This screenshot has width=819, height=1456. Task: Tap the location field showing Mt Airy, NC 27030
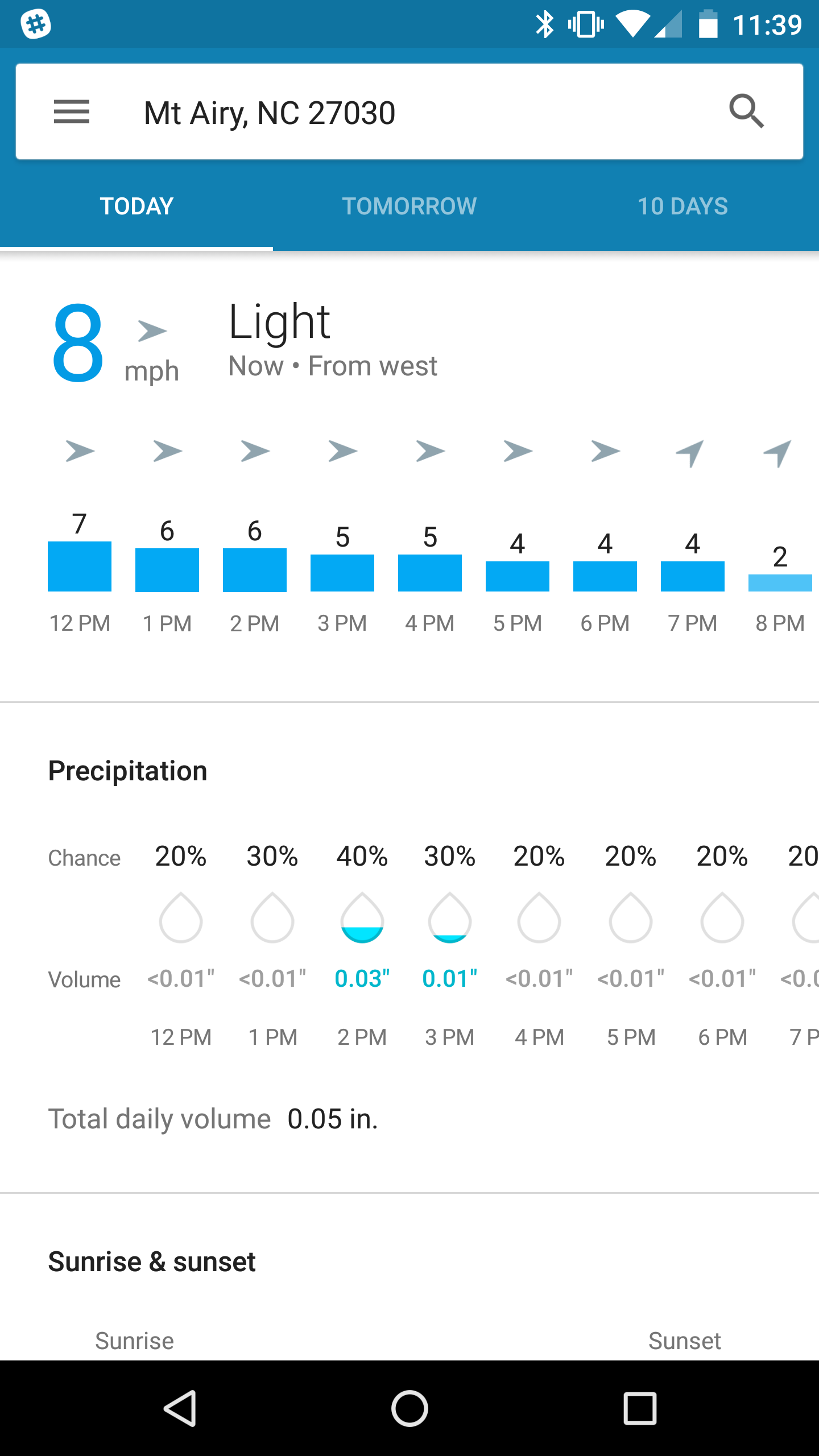[x=269, y=111]
